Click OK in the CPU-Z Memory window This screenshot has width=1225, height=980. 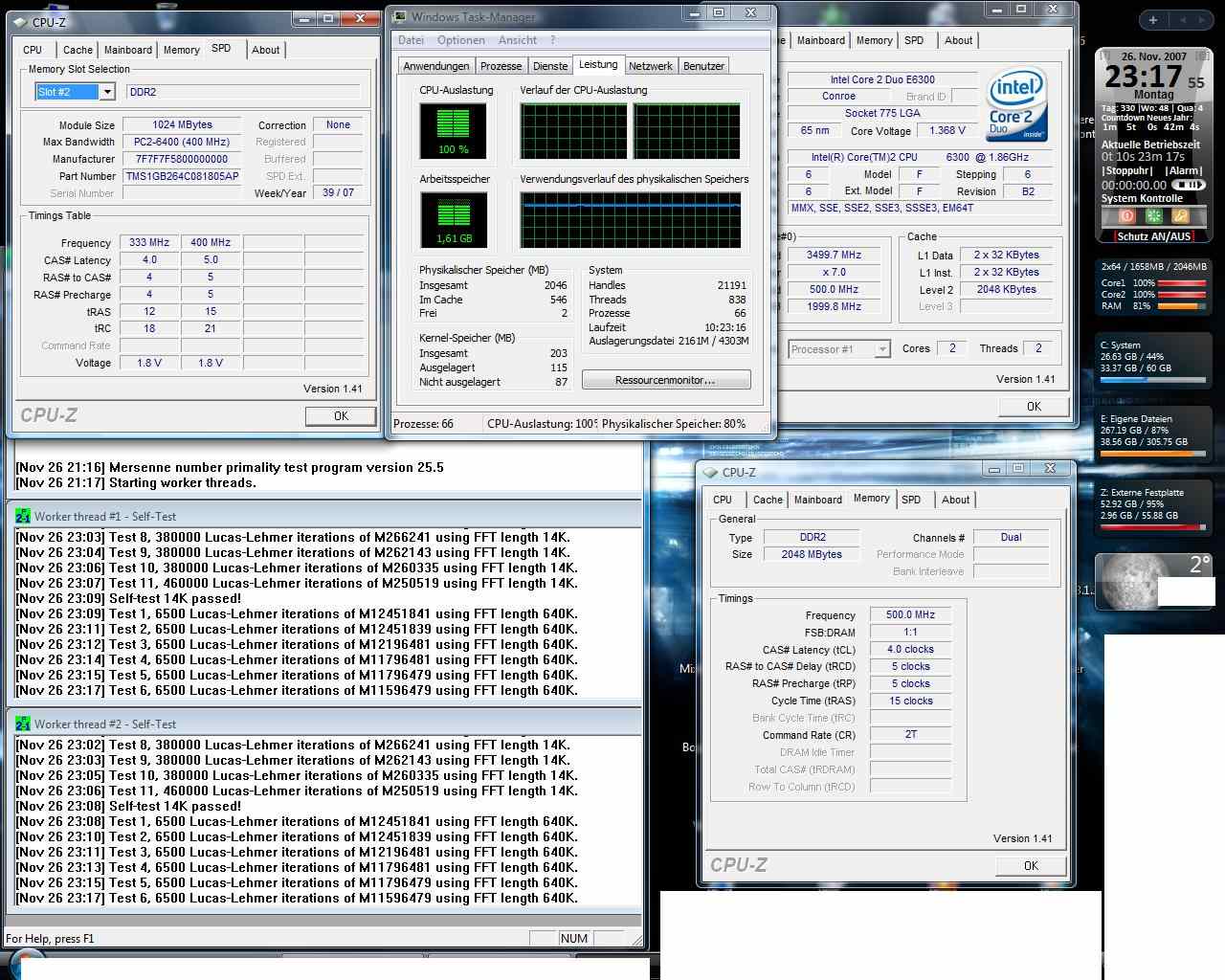1031,865
